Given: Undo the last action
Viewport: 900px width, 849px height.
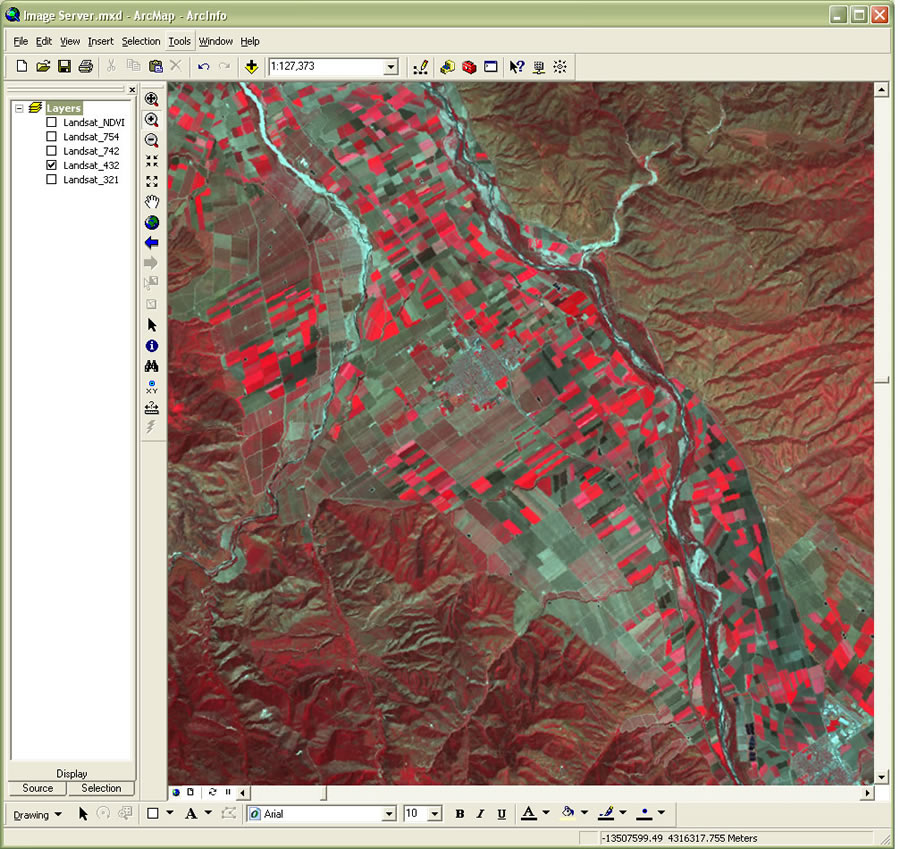Looking at the screenshot, I should click(x=203, y=67).
